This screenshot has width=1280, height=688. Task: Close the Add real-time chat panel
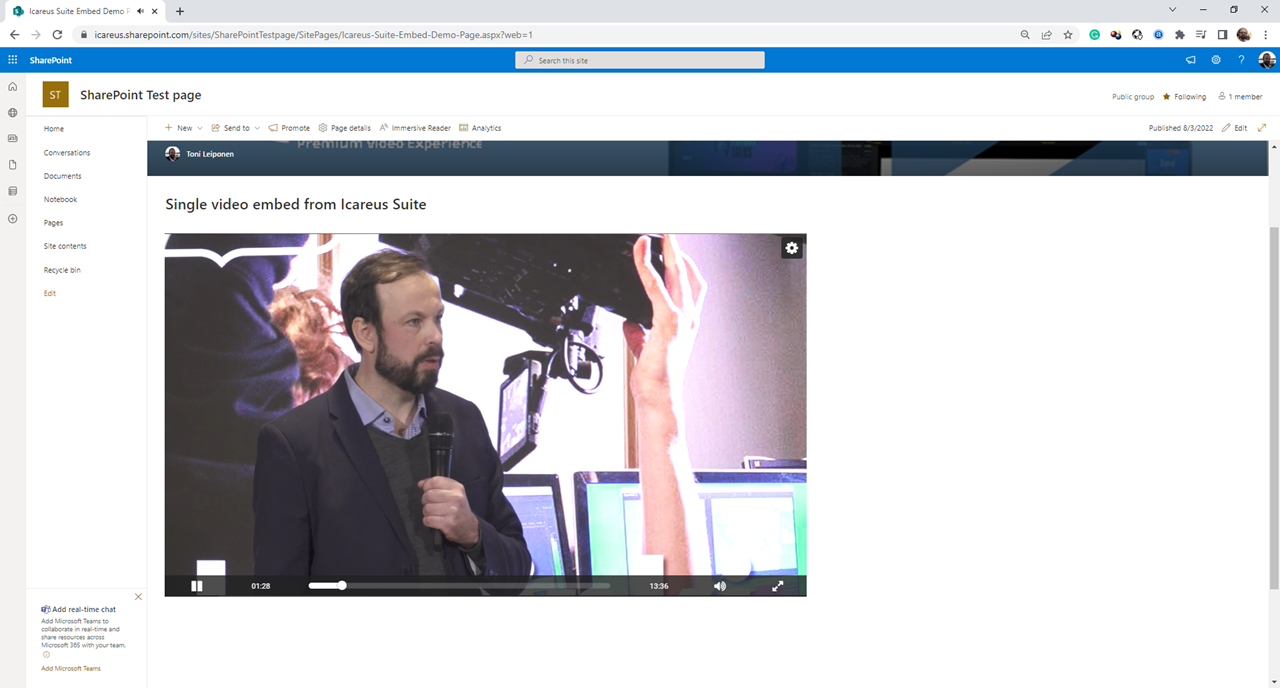click(x=138, y=597)
